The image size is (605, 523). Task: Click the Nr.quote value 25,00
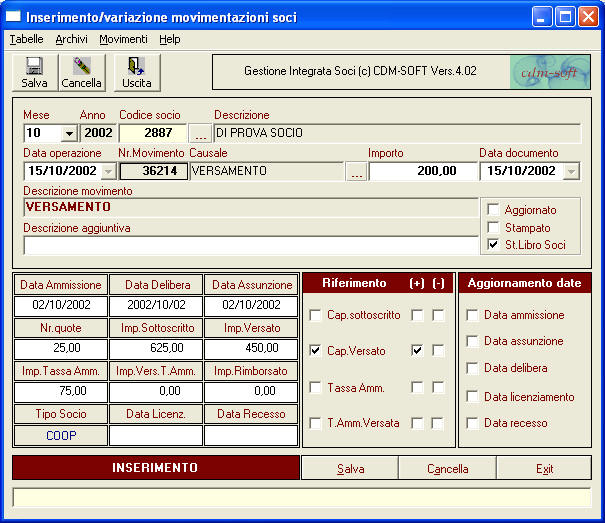[x=61, y=349]
